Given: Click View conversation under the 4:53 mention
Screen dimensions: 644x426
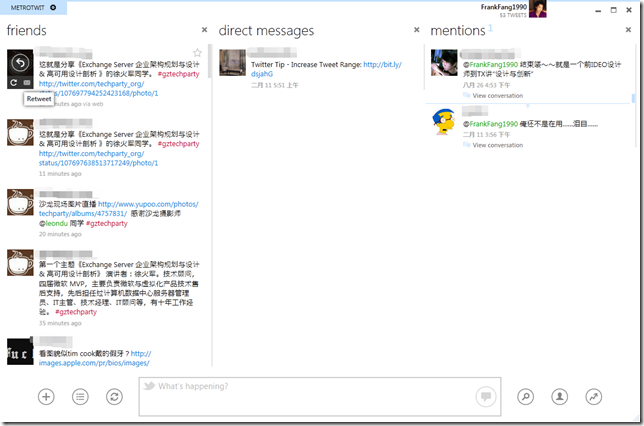Looking at the screenshot, I should [497, 96].
